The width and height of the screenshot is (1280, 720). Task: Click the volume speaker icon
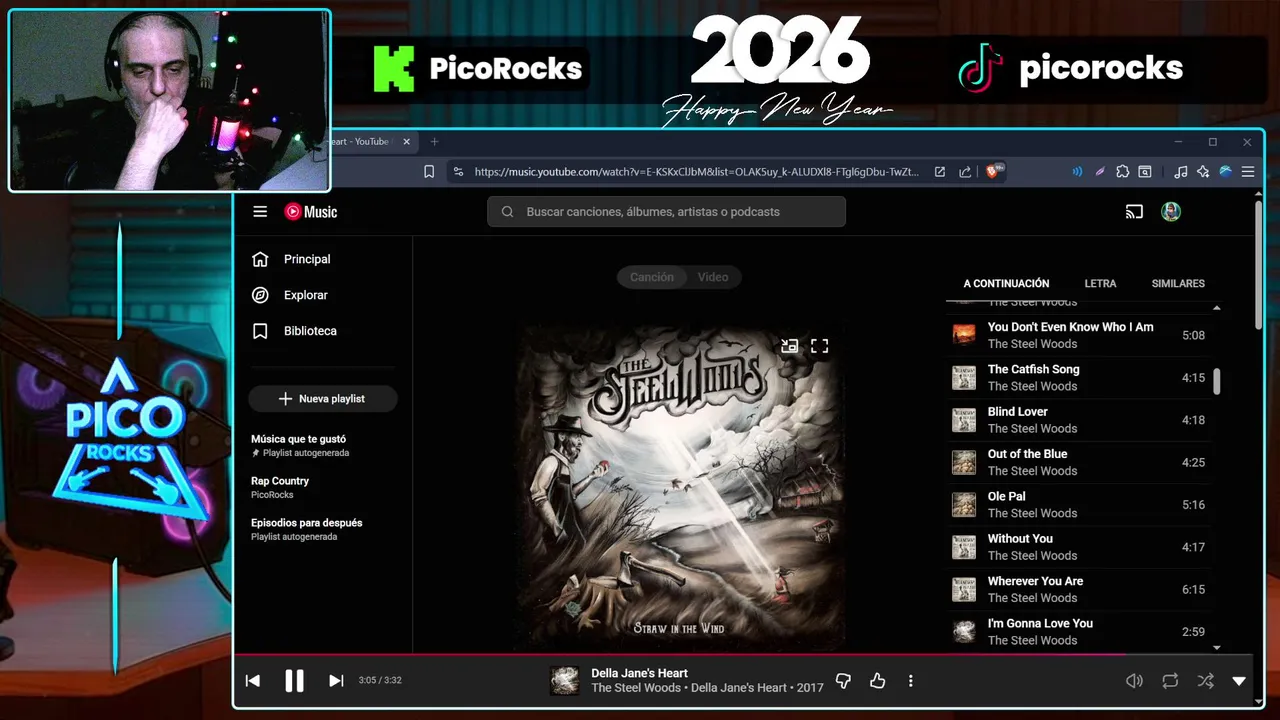point(1134,681)
